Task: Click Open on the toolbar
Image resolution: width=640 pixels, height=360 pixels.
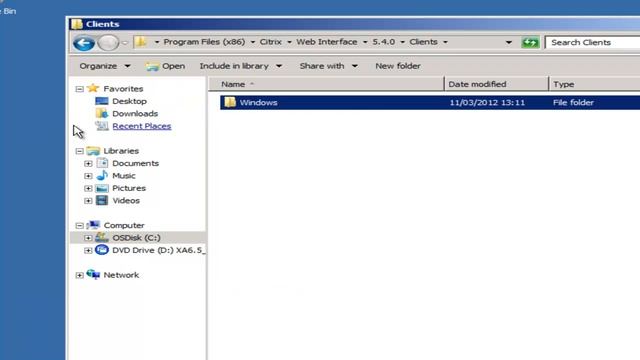Action: (165, 66)
